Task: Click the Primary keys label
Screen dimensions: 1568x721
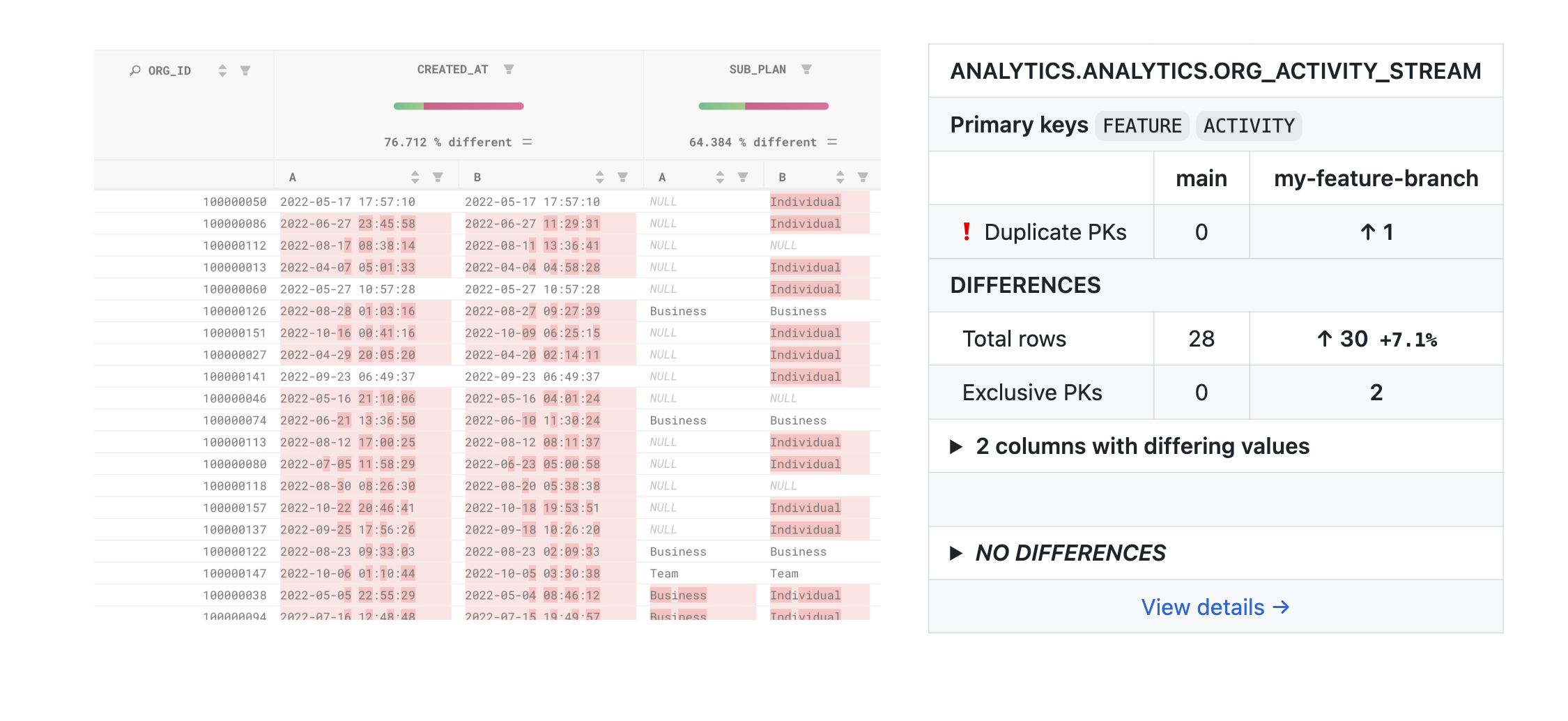Action: (1019, 125)
